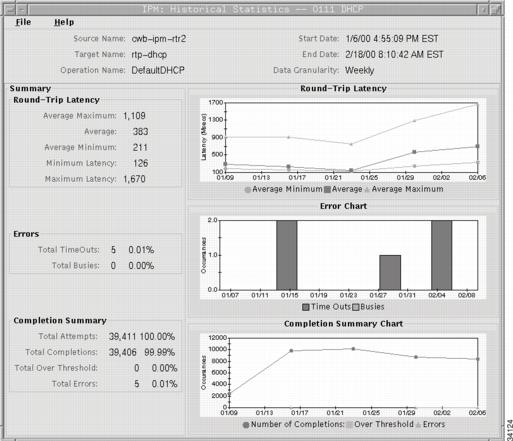Click the Busies legend swatch
The height and width of the screenshot is (441, 513).
356,307
